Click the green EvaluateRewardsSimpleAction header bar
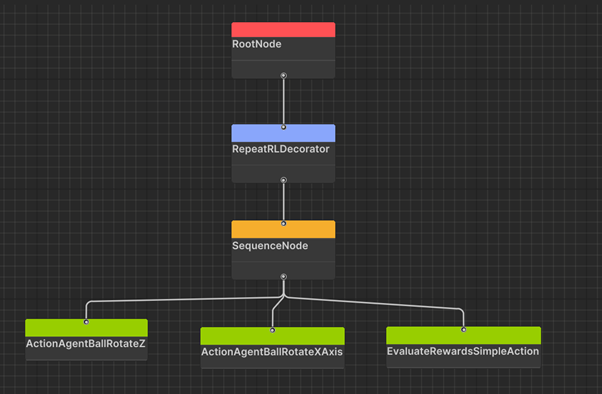 pyautogui.click(x=463, y=335)
